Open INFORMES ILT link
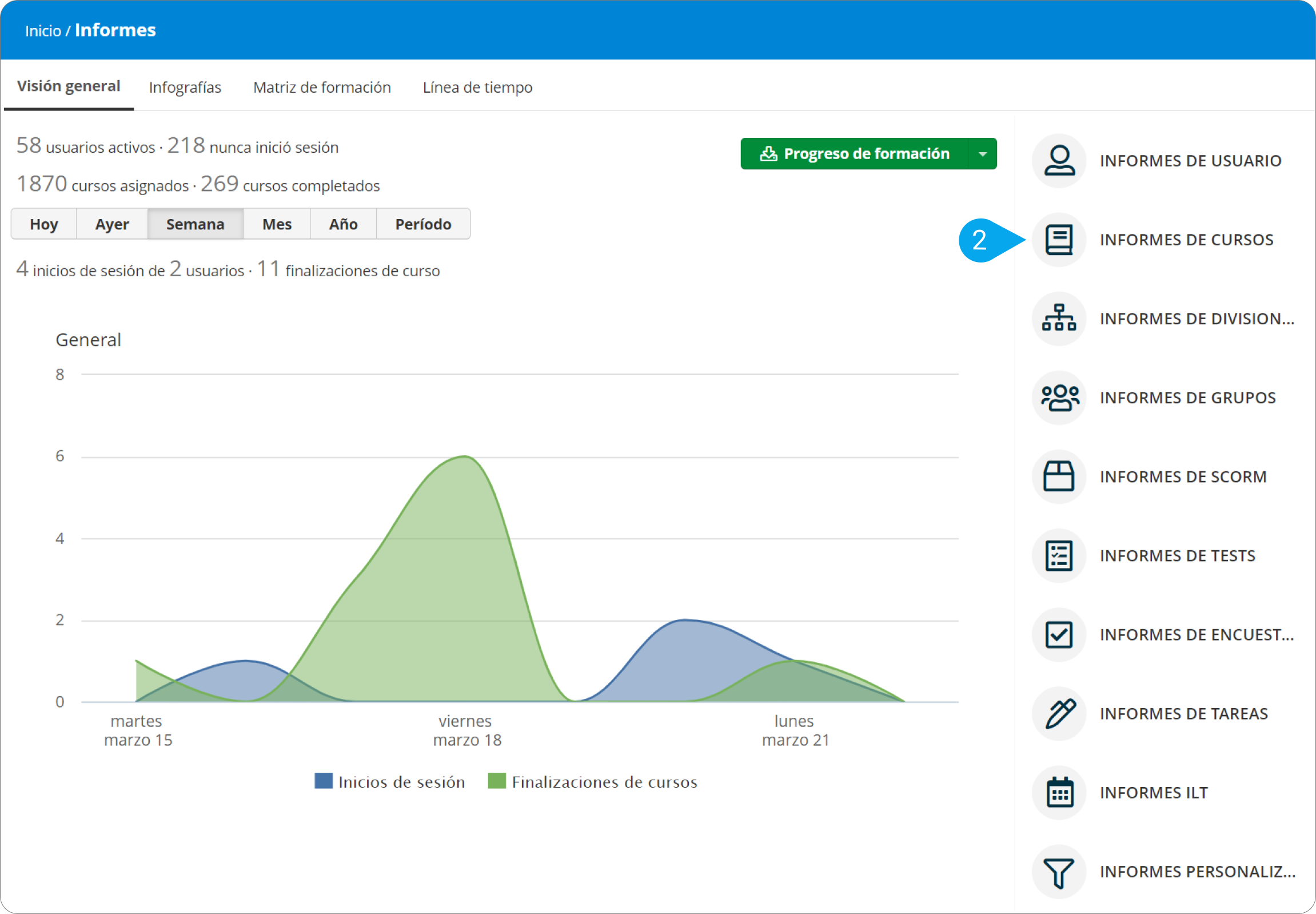1316x914 pixels. point(1154,793)
